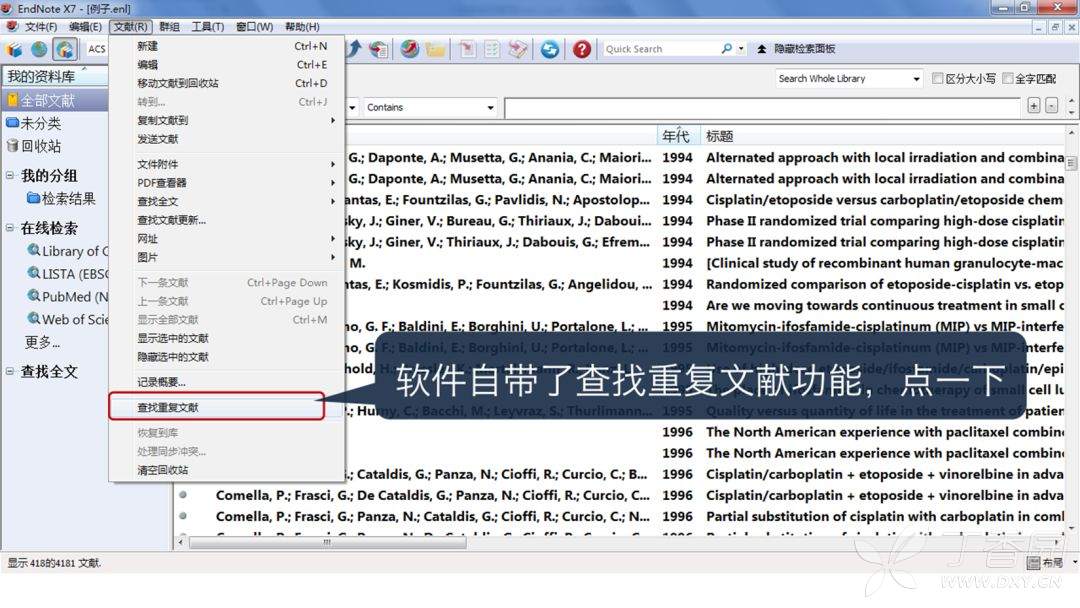Image resolution: width=1080 pixels, height=608 pixels.
Task: Click the page with red arrow toolbar icon
Action: pos(467,49)
